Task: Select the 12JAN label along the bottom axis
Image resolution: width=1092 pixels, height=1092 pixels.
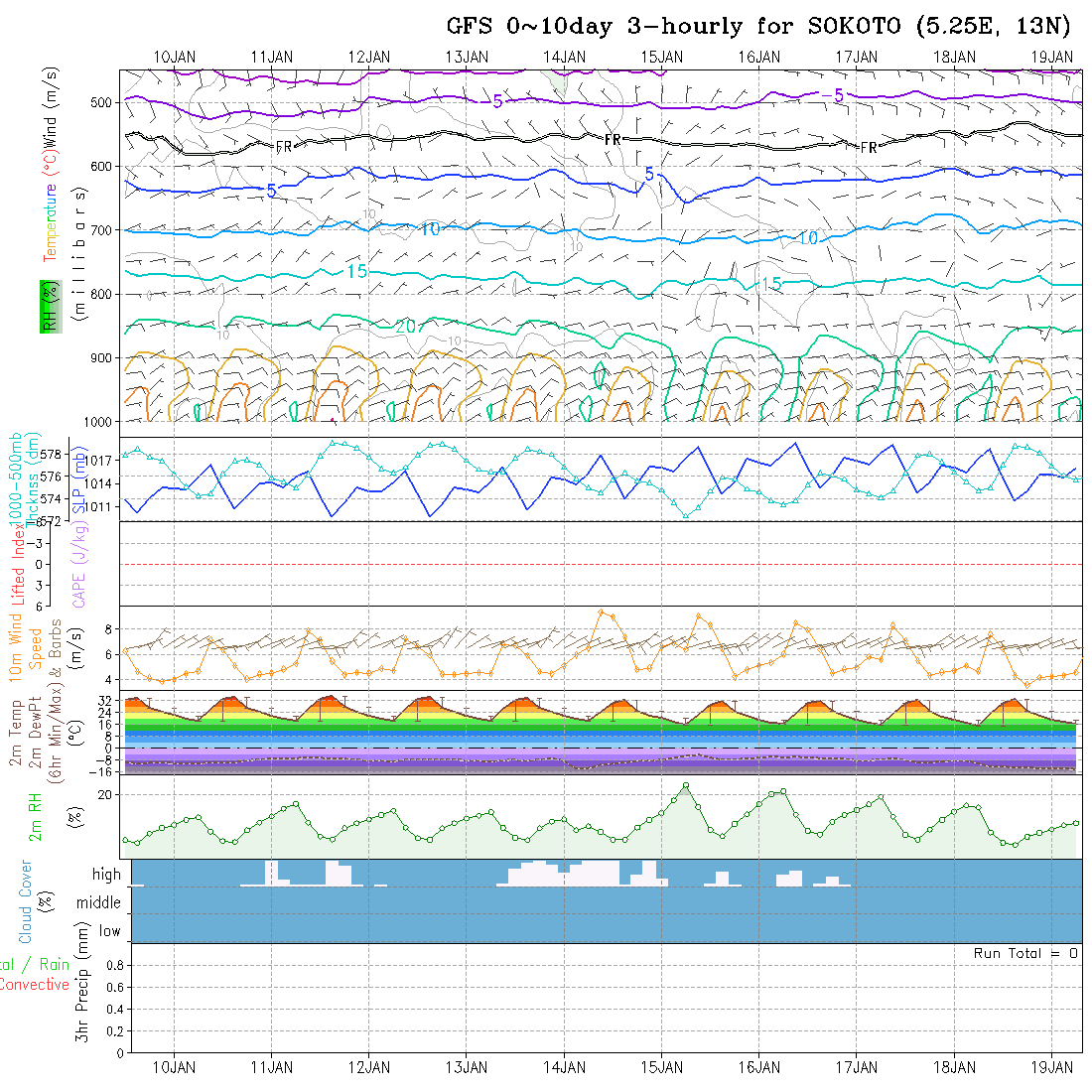Action: pos(369,1067)
